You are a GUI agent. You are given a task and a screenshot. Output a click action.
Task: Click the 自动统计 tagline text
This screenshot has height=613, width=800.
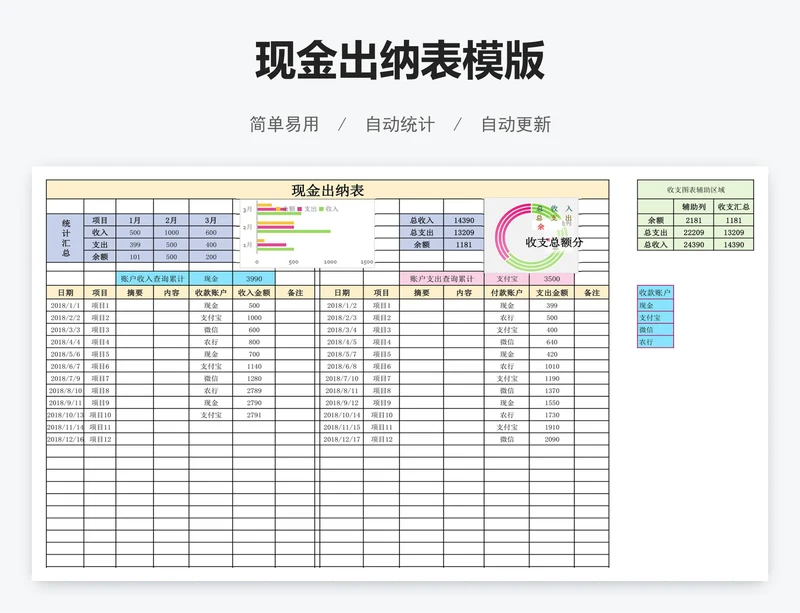pyautogui.click(x=400, y=124)
